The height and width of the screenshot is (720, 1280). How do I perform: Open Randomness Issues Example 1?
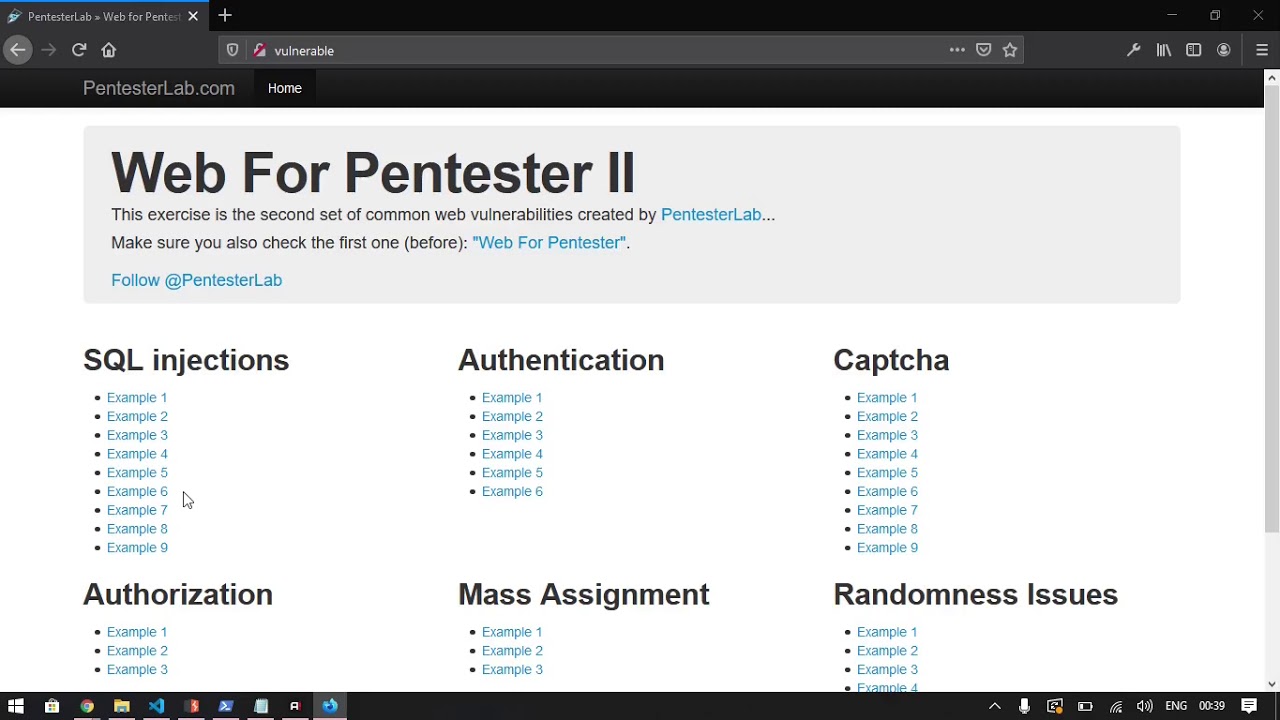point(887,632)
